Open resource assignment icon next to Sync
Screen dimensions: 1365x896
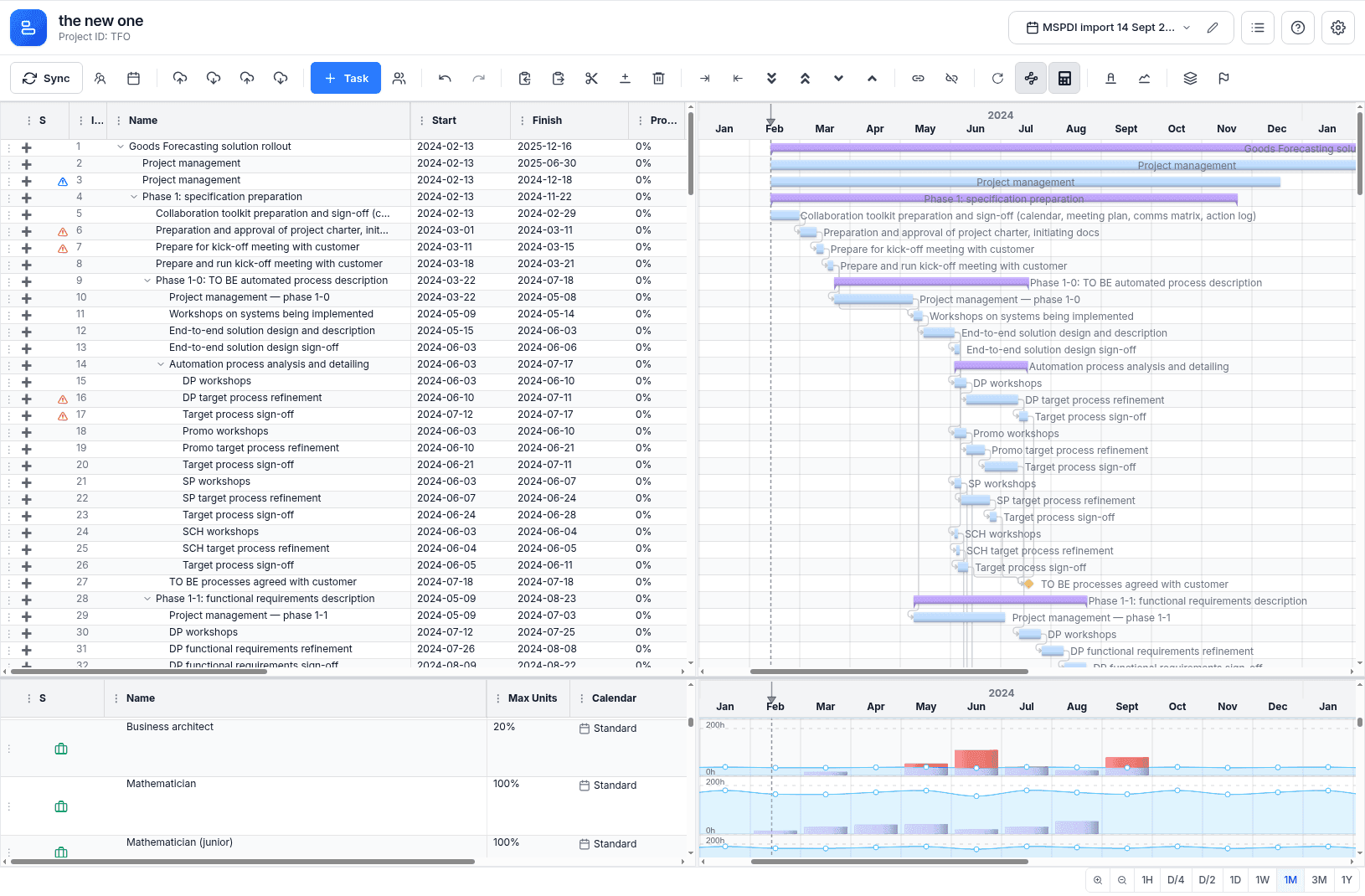(x=100, y=78)
